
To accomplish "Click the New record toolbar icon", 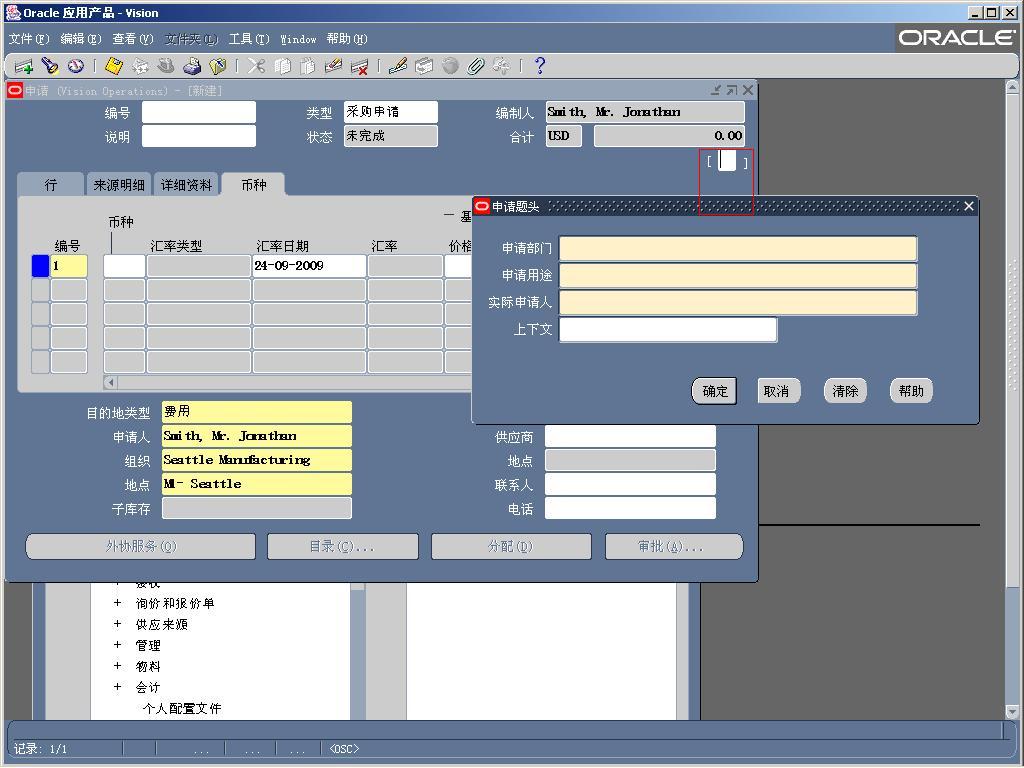I will pos(24,66).
